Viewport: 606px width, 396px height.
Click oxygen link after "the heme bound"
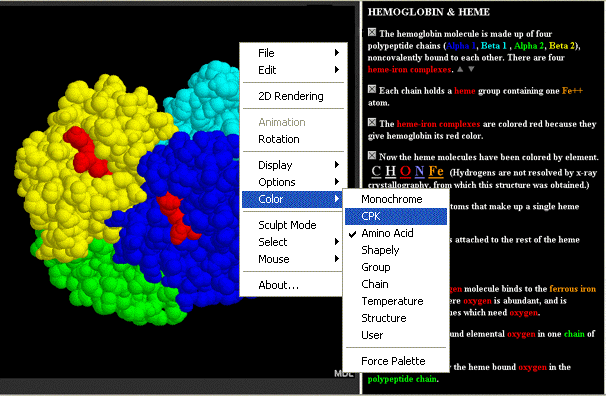[x=532, y=367]
